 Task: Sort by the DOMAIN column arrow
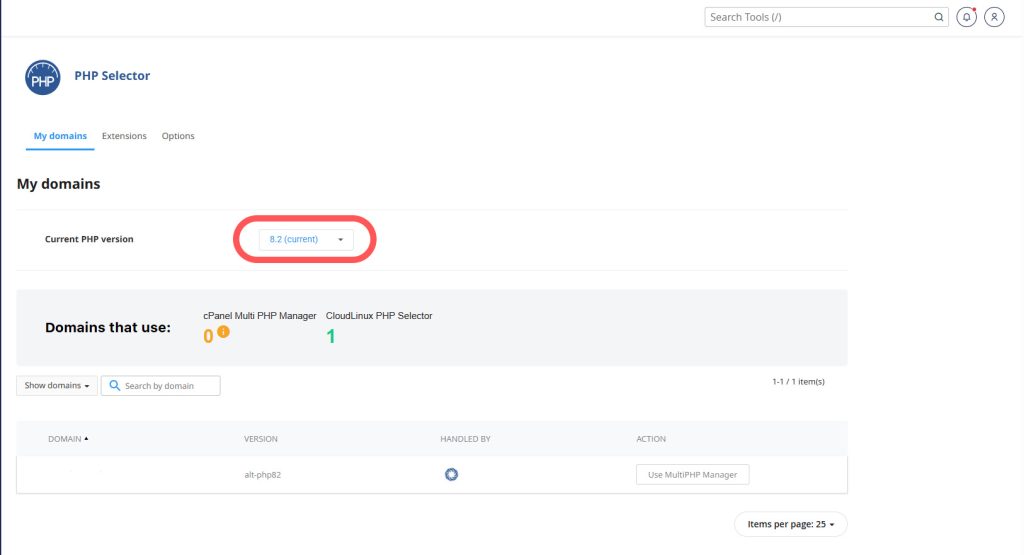click(x=86, y=439)
